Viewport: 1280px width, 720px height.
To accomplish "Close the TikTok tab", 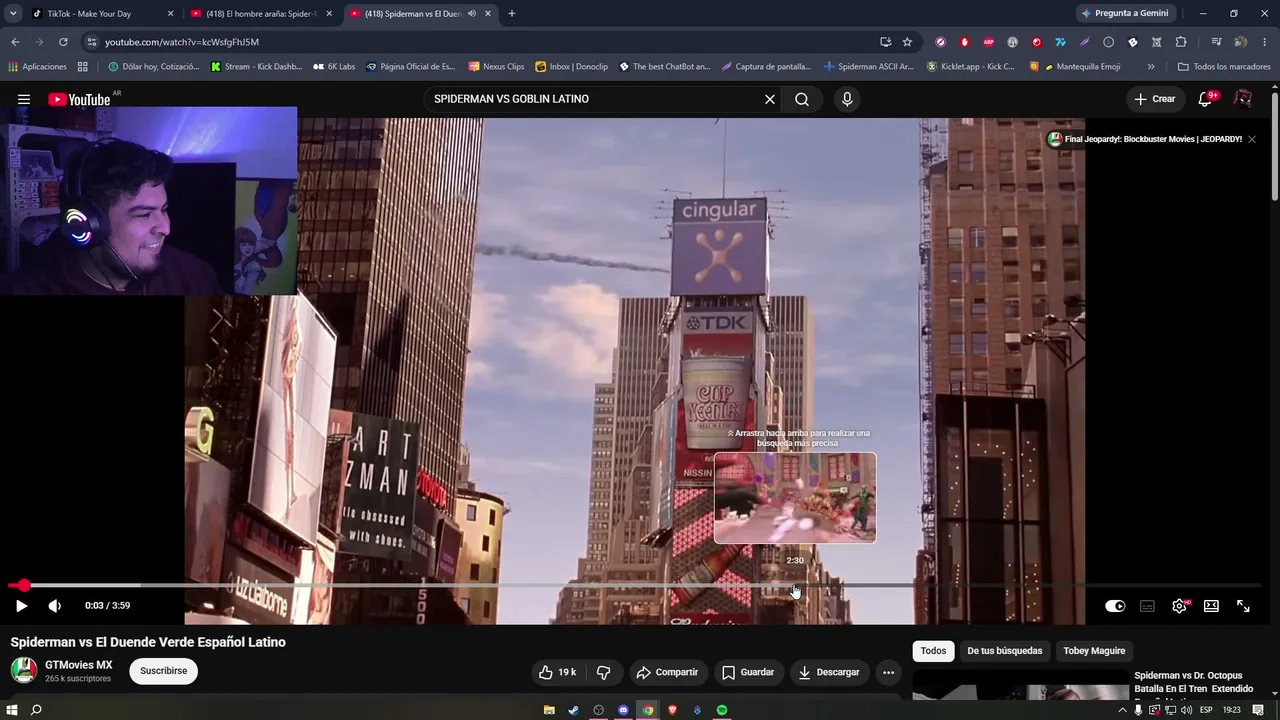I will 170,14.
